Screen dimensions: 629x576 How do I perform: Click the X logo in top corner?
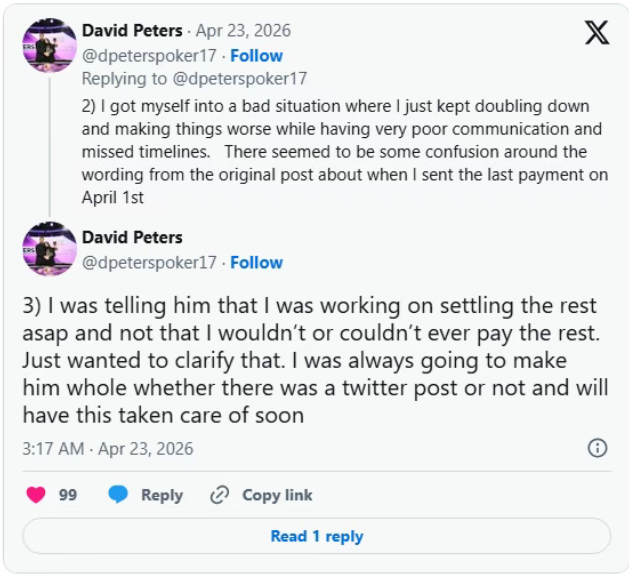click(x=596, y=32)
